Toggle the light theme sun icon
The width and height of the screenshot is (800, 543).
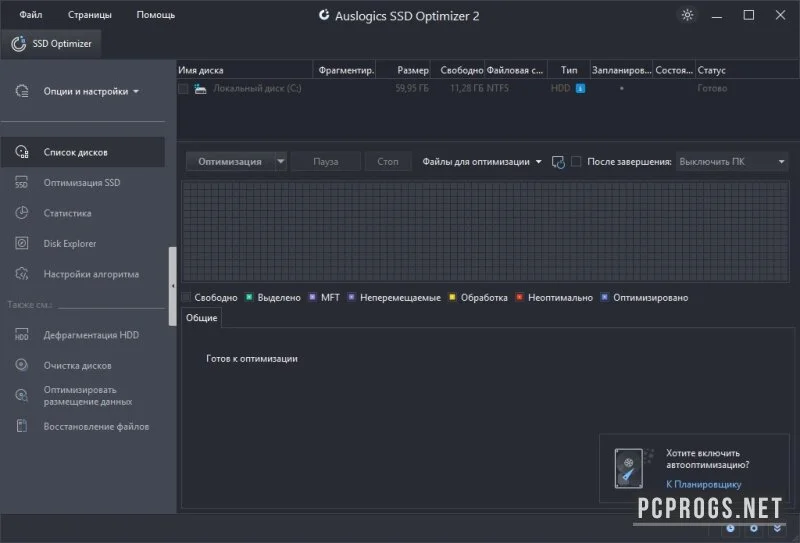click(x=687, y=15)
